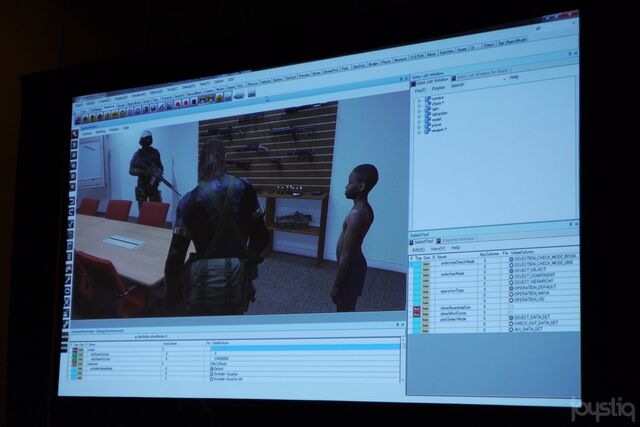Select the 'camera' entry in Data List
This screenshot has width=640, height=427.
(x=438, y=98)
